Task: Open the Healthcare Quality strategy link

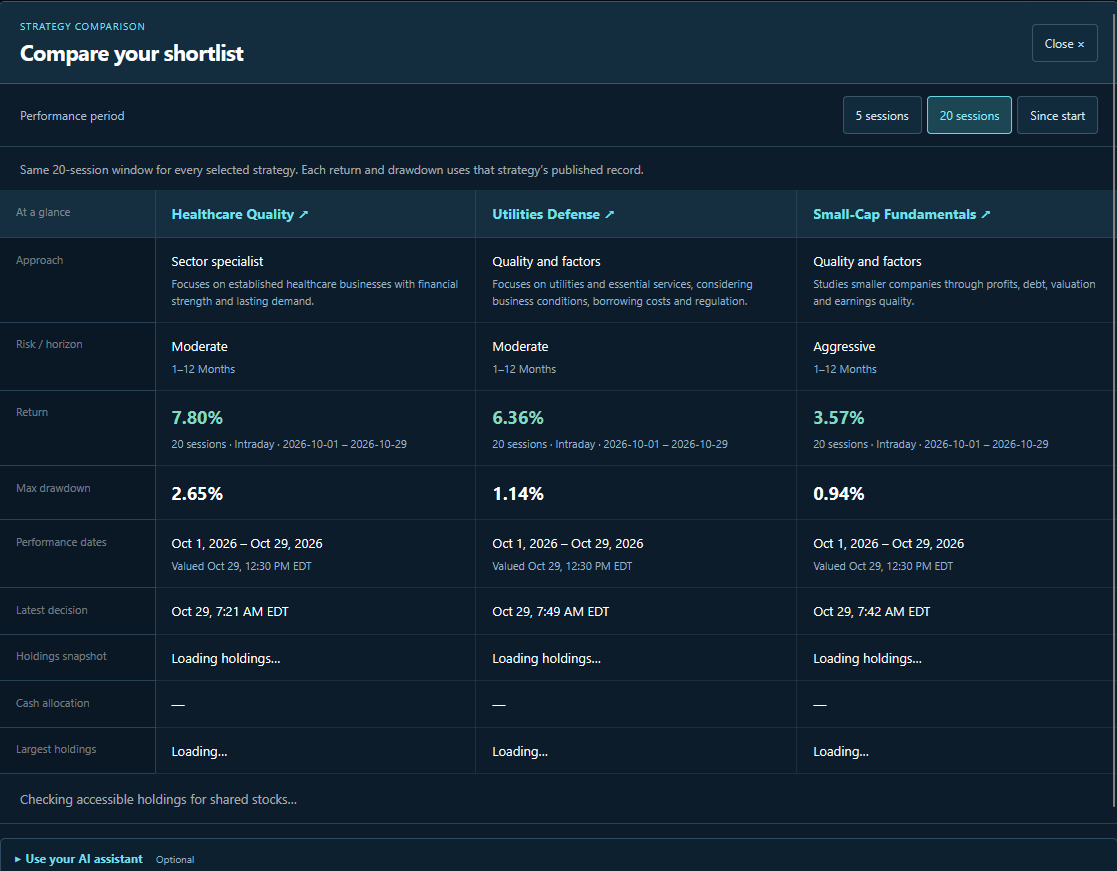Action: click(x=240, y=214)
